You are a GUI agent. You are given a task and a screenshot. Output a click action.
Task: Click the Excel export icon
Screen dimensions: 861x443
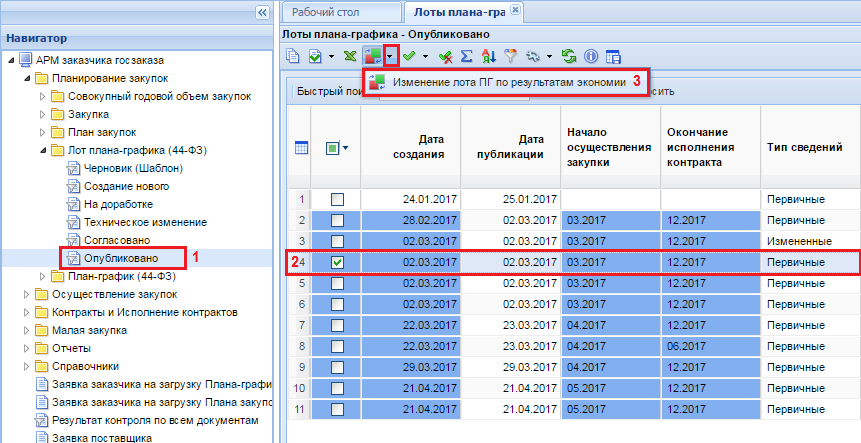[x=350, y=57]
